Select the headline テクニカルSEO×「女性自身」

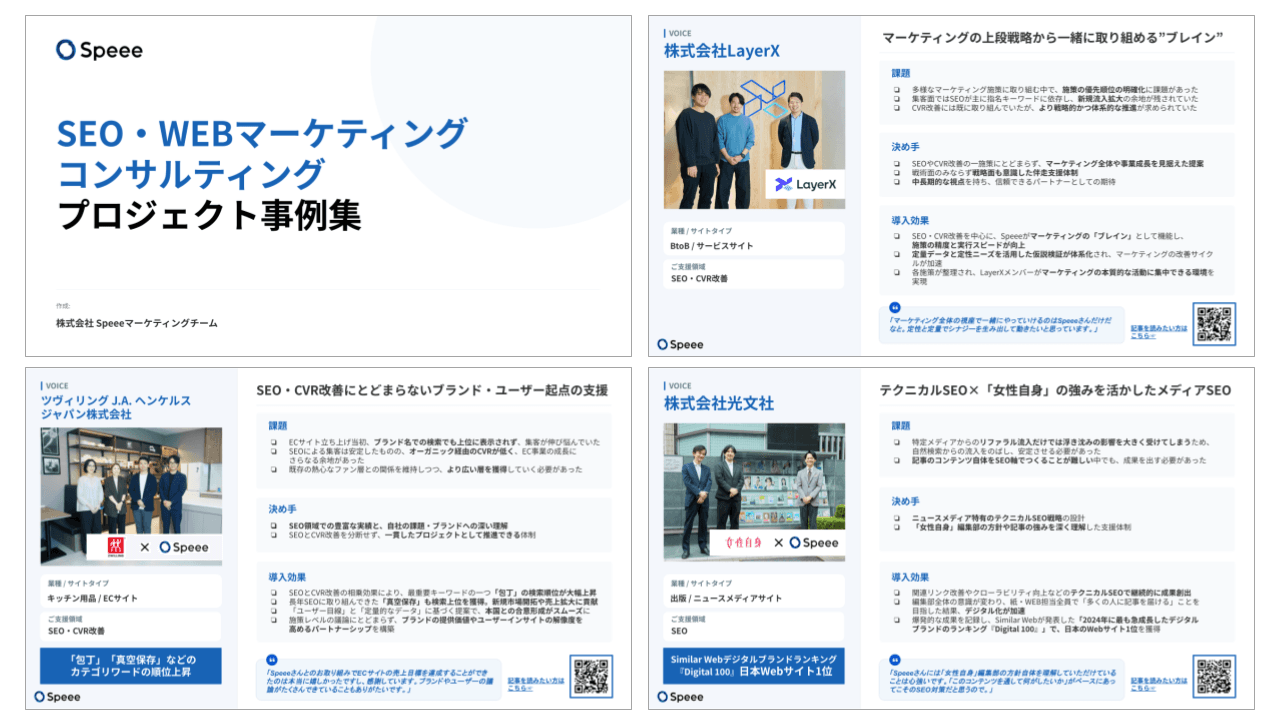(x=1056, y=390)
